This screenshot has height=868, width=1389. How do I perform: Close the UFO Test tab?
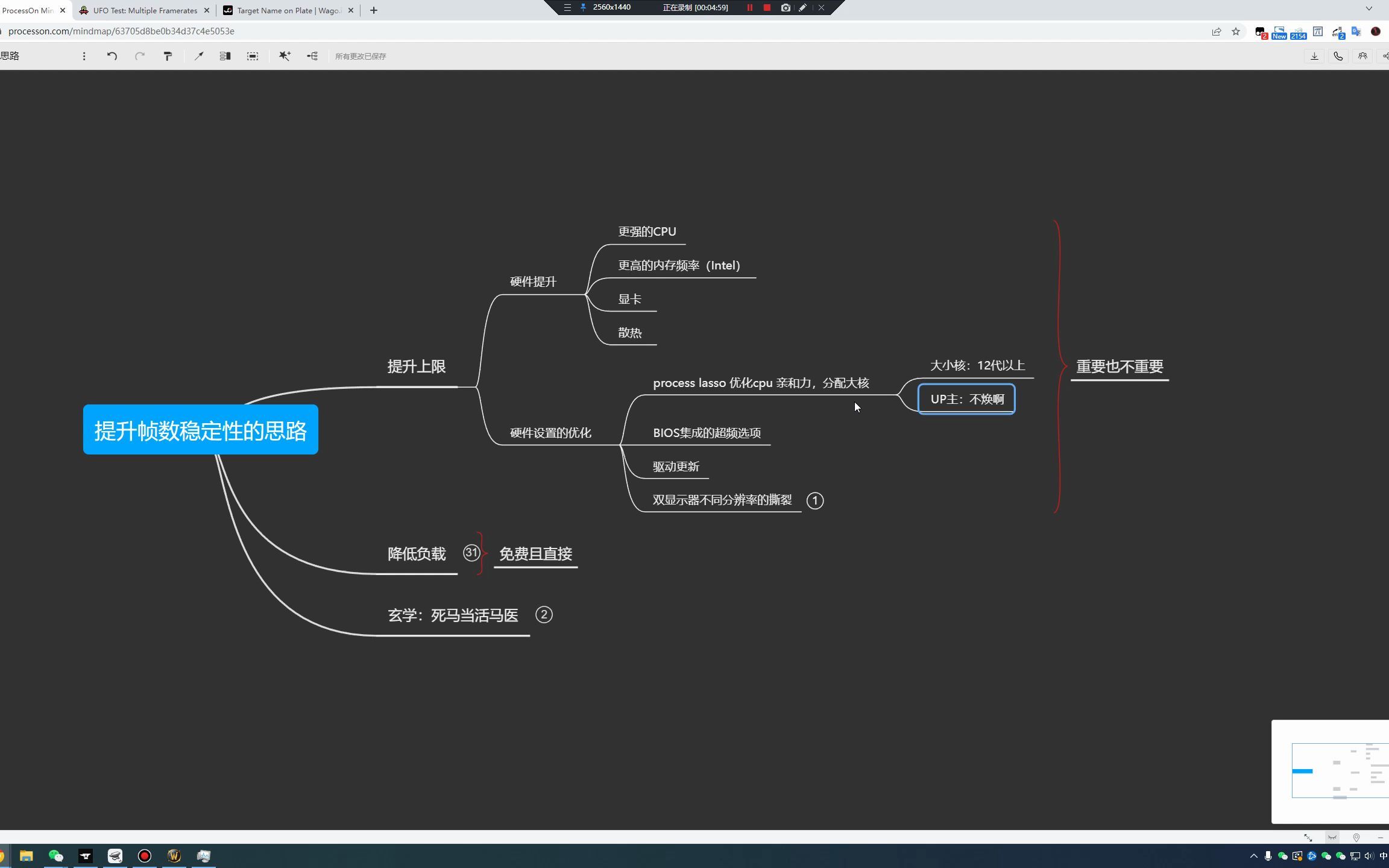(207, 10)
